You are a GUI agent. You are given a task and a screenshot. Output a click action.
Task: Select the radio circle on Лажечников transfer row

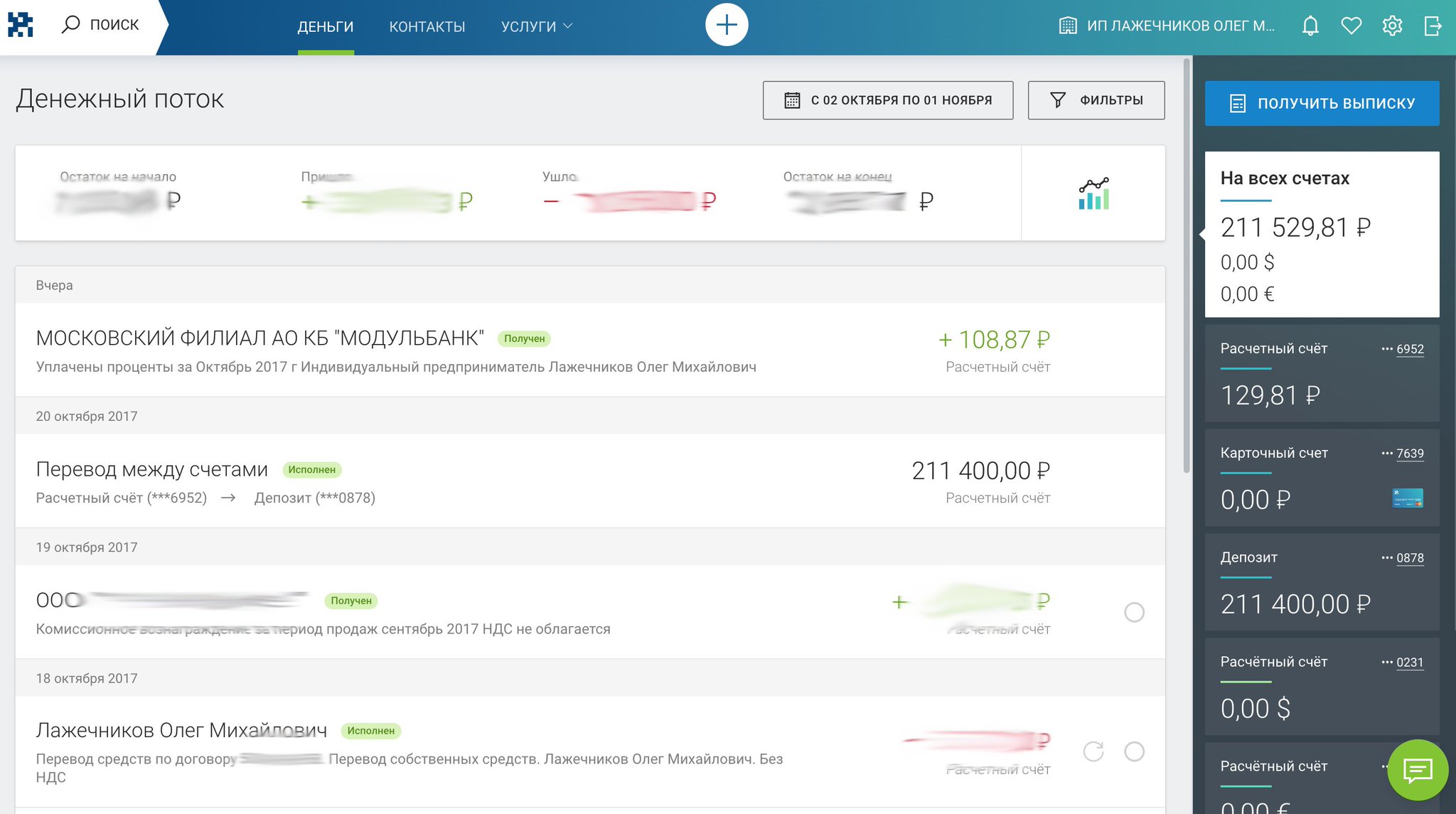click(1135, 751)
